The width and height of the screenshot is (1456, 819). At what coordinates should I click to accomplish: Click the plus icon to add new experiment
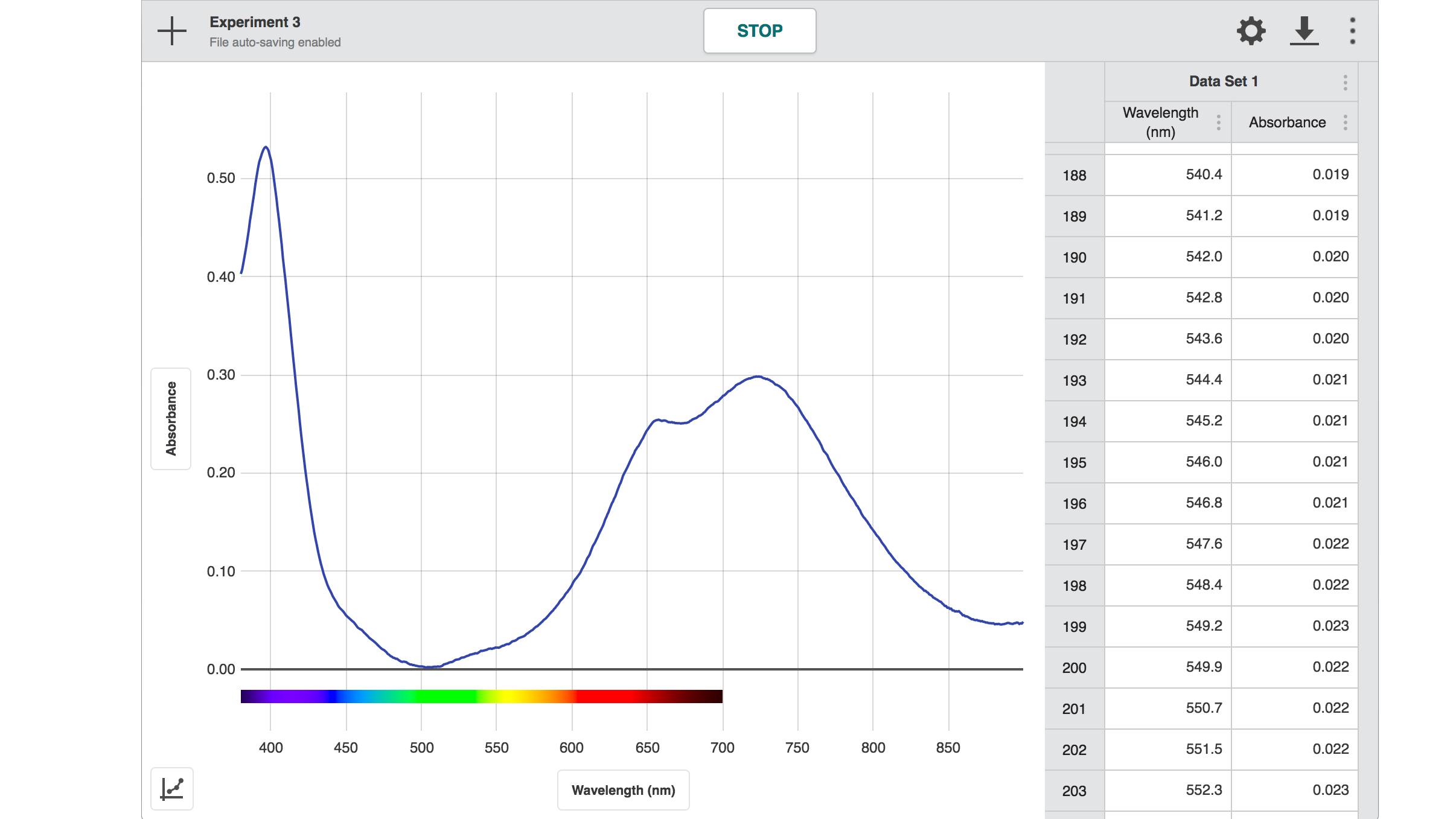pyautogui.click(x=172, y=31)
